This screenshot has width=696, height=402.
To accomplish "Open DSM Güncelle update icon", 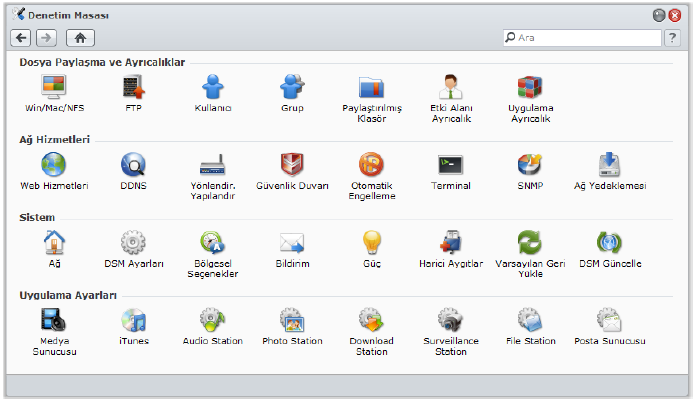I will pos(609,243).
